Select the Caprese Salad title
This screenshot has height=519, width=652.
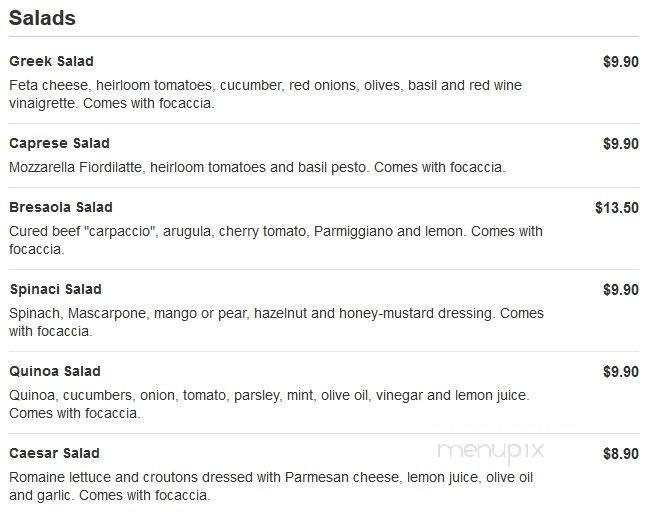[59, 144]
